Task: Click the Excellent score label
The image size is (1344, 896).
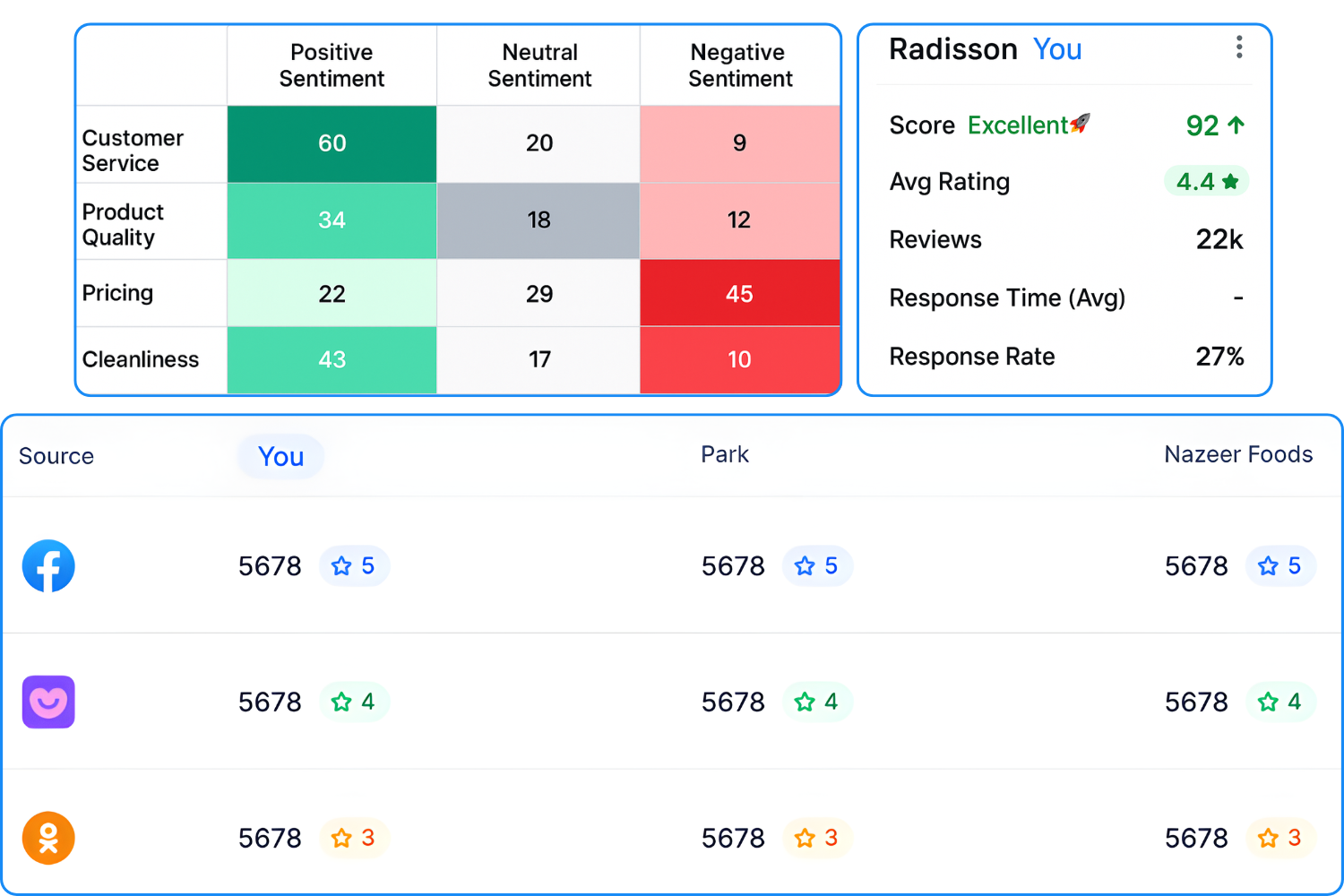Action: pyautogui.click(x=1018, y=125)
